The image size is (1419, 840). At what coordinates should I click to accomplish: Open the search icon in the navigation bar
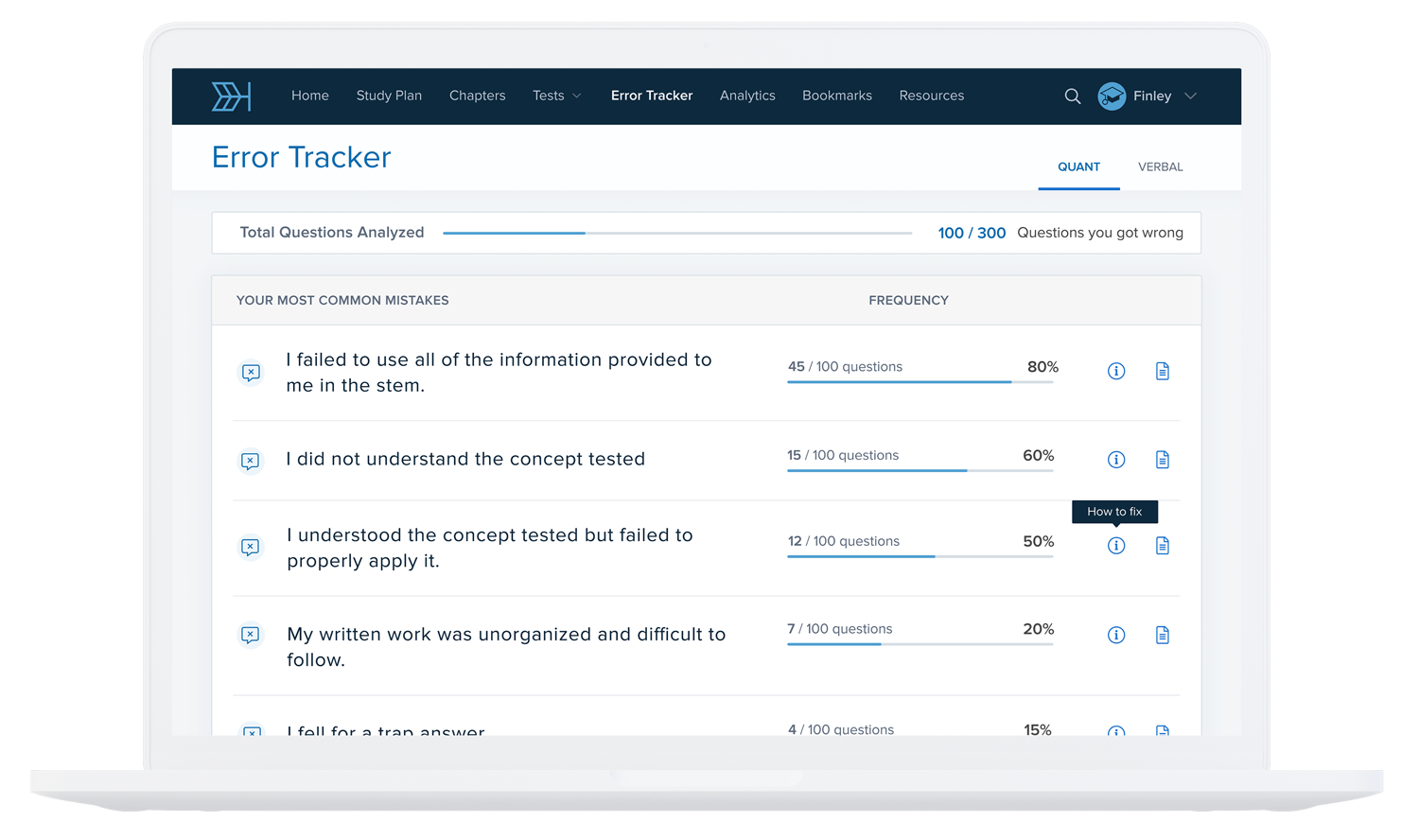click(x=1072, y=96)
